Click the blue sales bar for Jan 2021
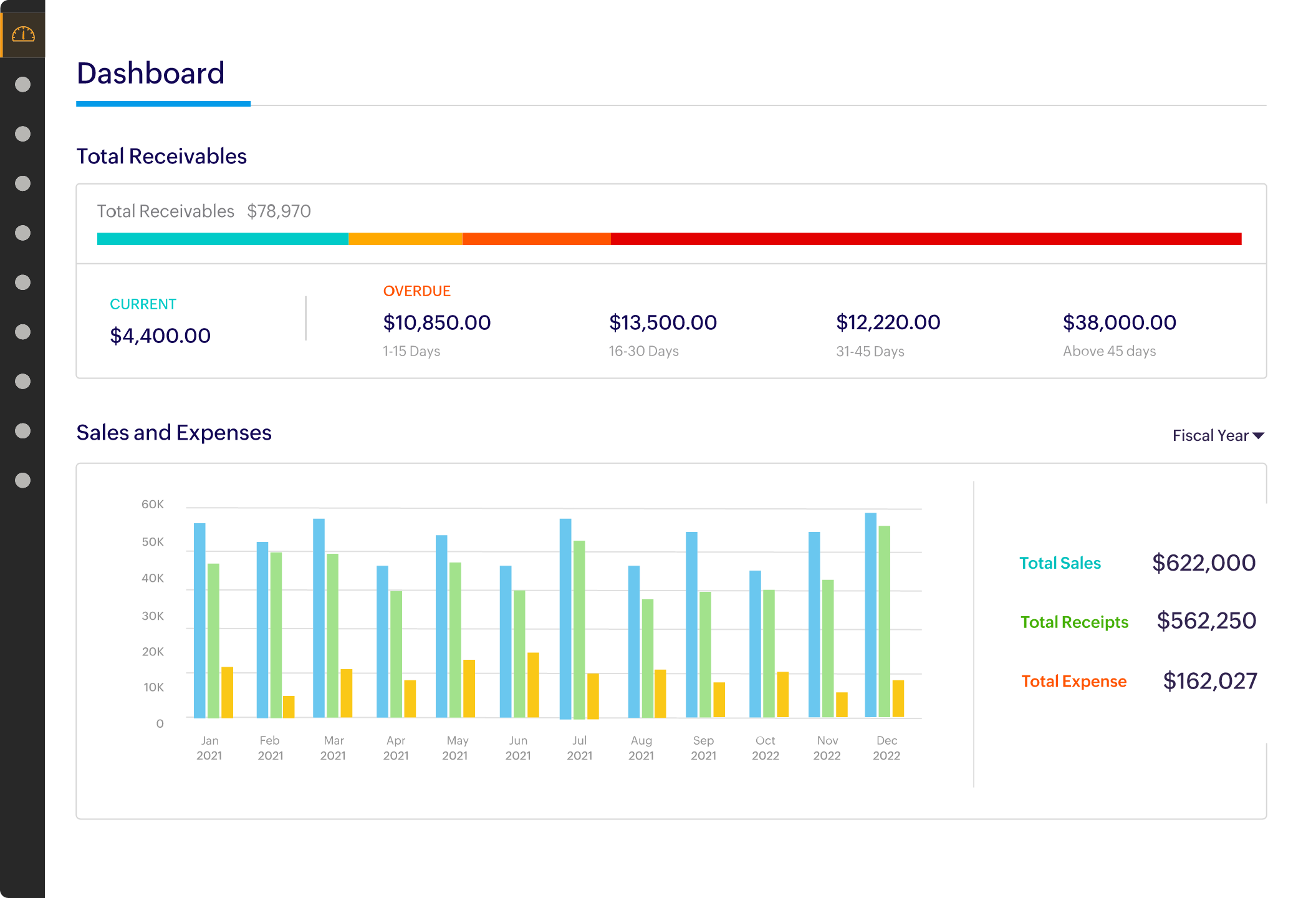This screenshot has height=898, width=1316. pos(199,620)
